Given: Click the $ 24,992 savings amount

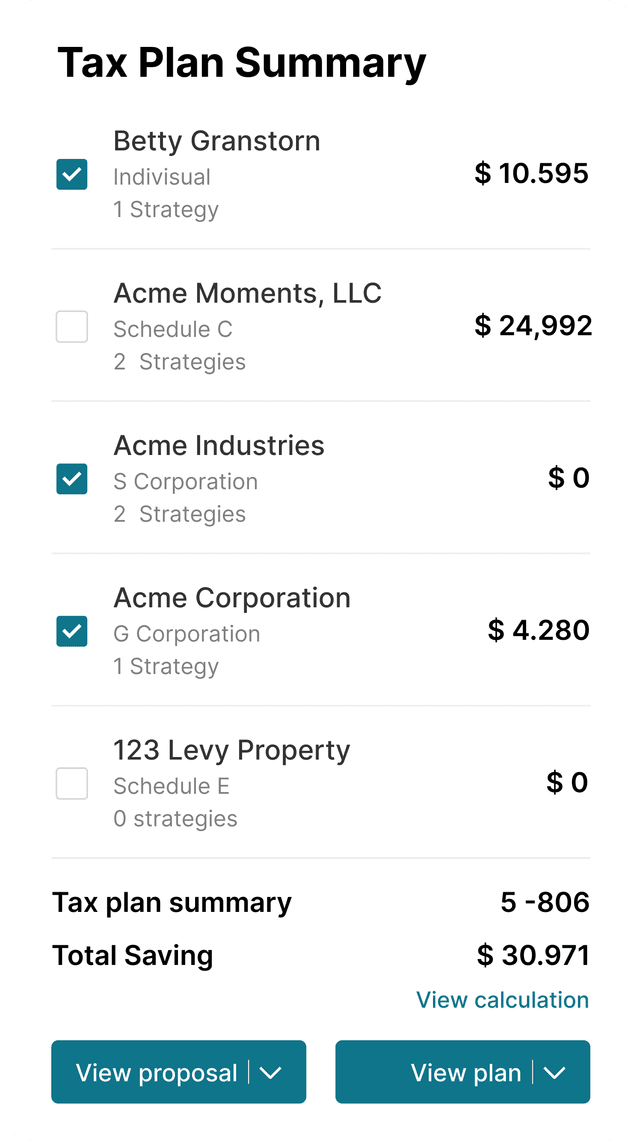Looking at the screenshot, I should tap(533, 326).
